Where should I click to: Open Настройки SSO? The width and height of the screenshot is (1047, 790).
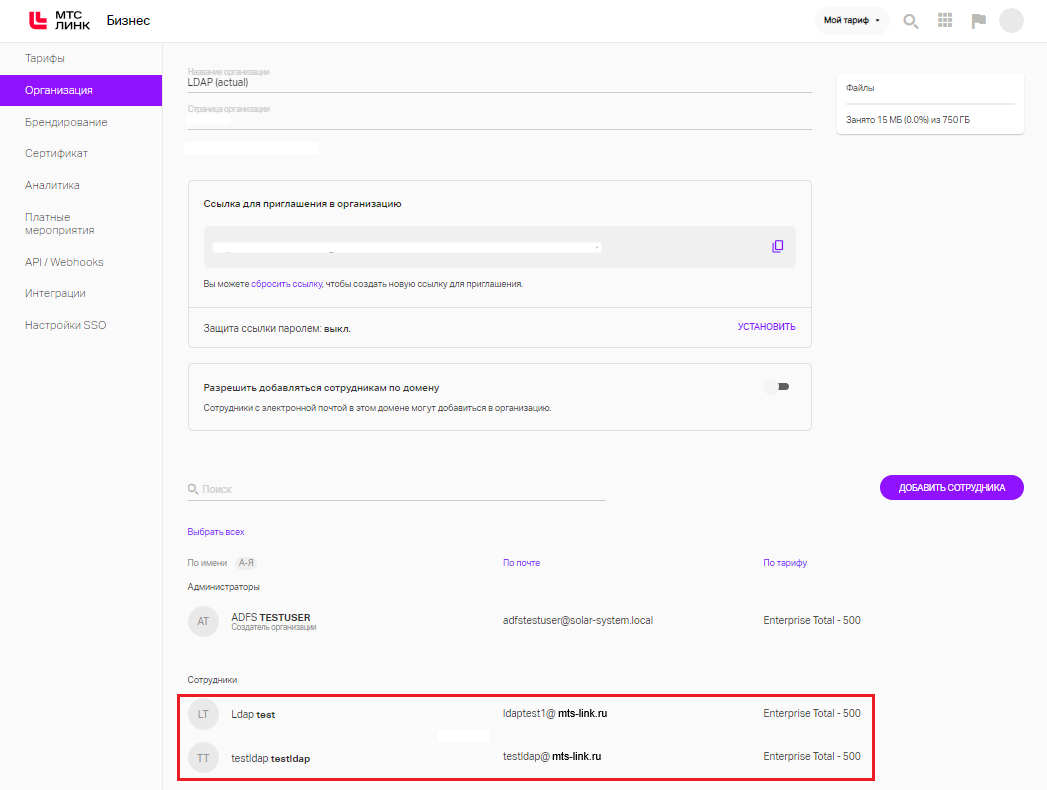click(65, 325)
